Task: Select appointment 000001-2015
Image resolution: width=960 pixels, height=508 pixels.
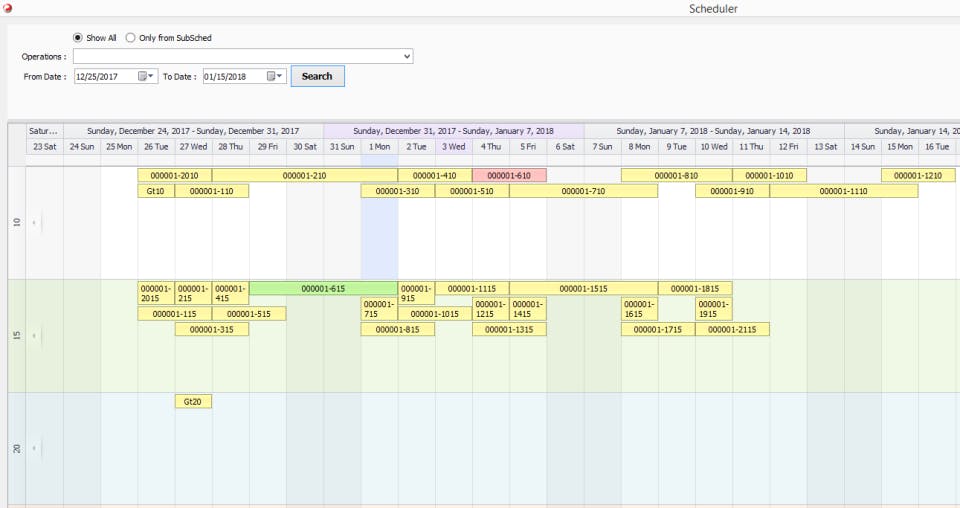Action: tap(156, 293)
